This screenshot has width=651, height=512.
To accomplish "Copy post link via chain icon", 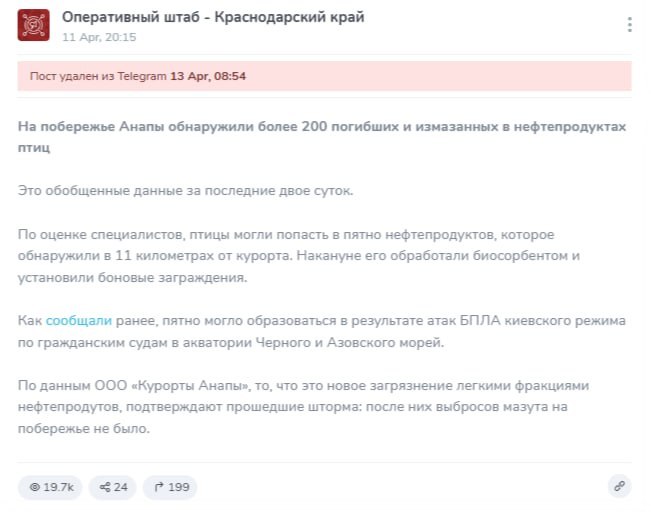I will coord(619,487).
